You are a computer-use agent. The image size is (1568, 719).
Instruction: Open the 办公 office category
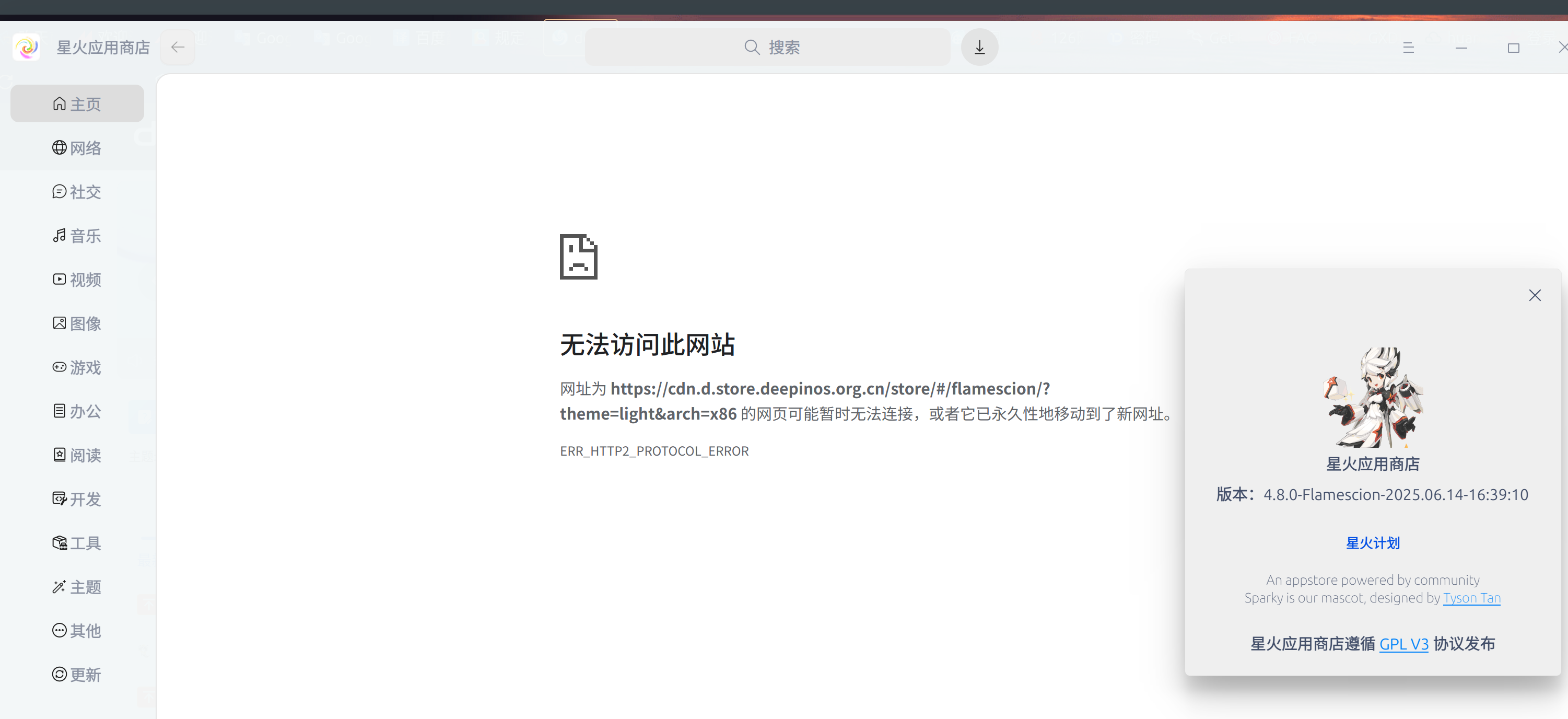(x=77, y=411)
